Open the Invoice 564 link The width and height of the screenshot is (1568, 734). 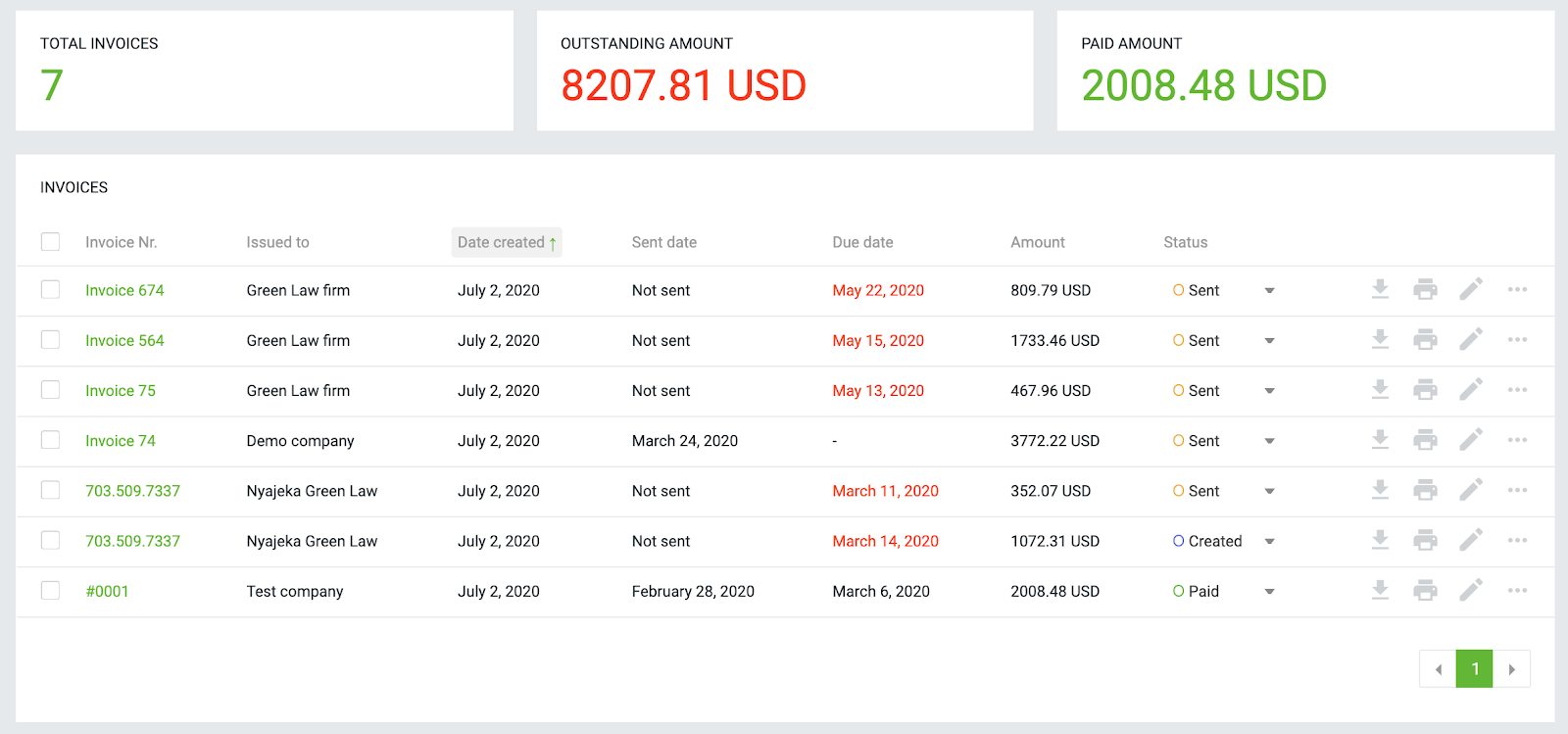pyautogui.click(x=124, y=340)
